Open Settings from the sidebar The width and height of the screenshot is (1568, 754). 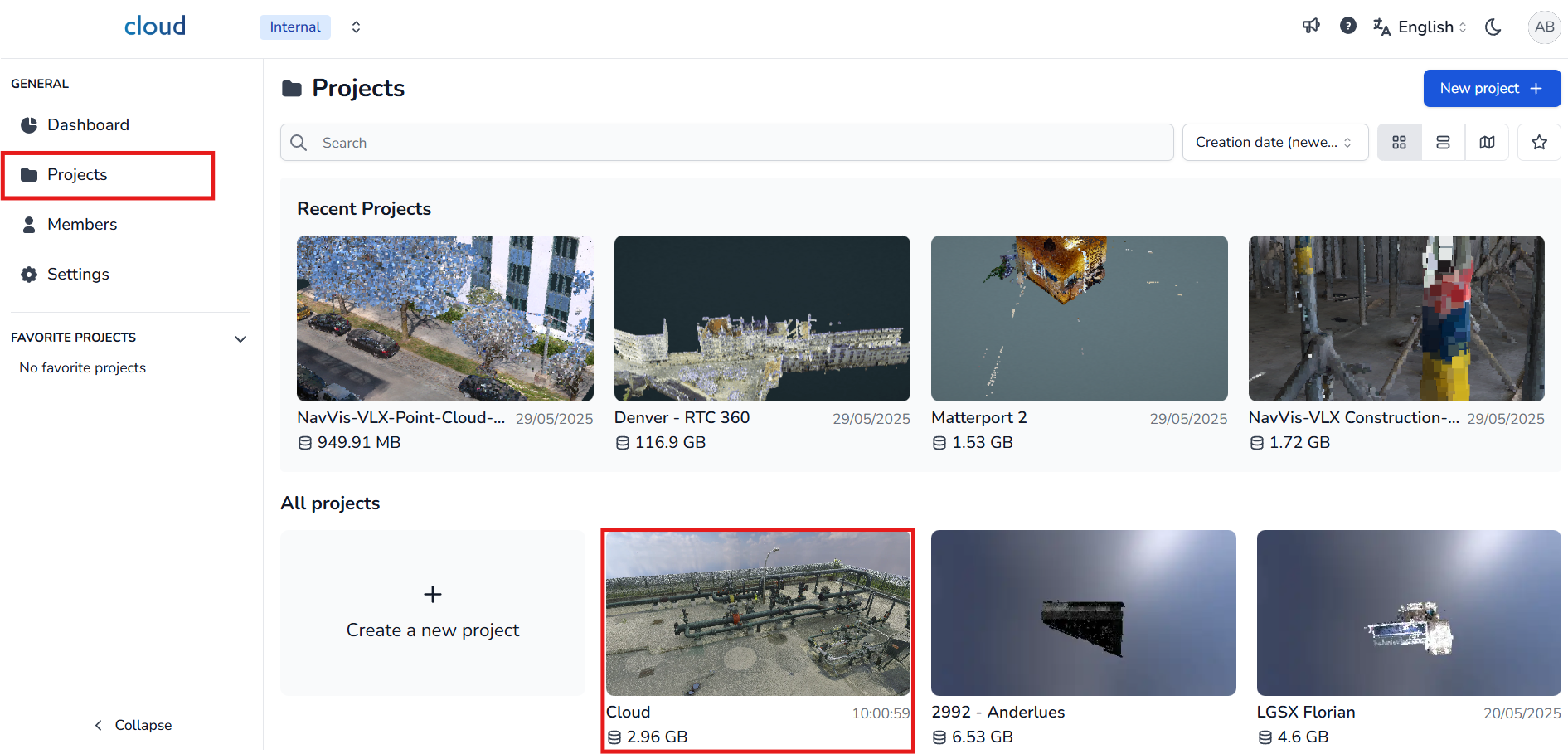78,274
